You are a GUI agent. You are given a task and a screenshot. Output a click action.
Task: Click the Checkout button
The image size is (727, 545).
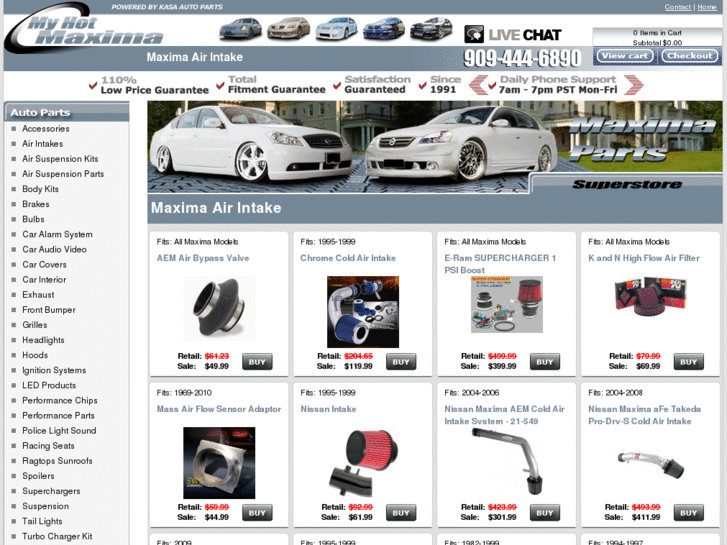pos(689,56)
